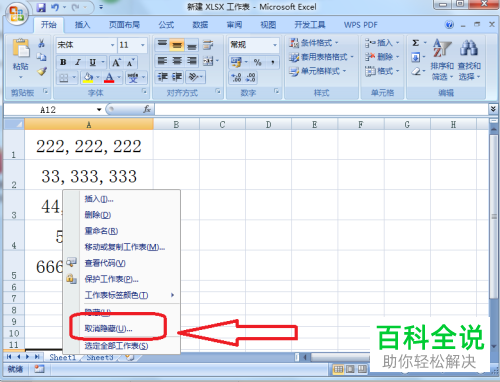500x382 pixels.
Task: Decrease font size with small A
Action: click(130, 62)
